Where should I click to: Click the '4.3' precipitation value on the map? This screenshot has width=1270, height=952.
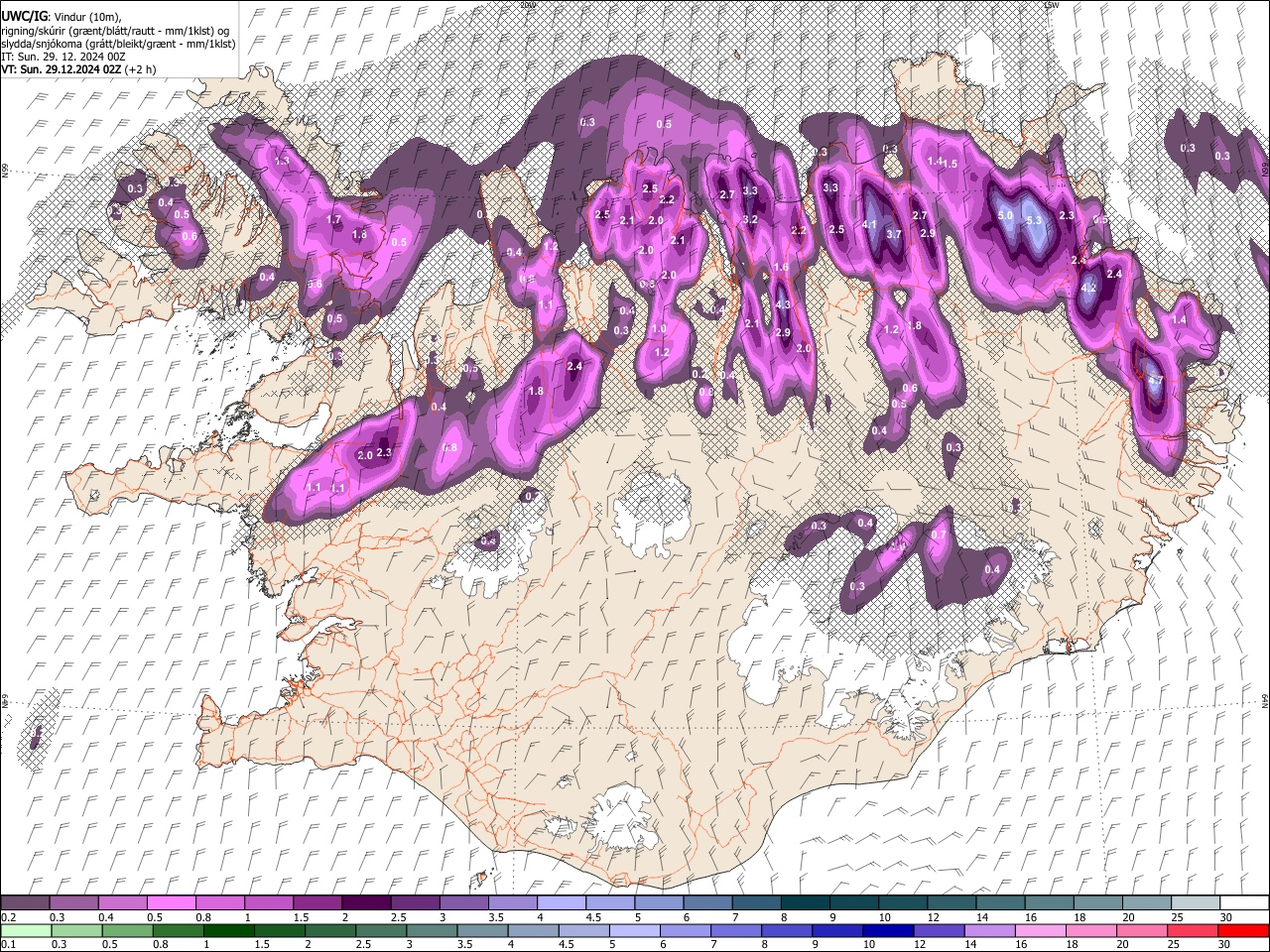click(x=783, y=304)
